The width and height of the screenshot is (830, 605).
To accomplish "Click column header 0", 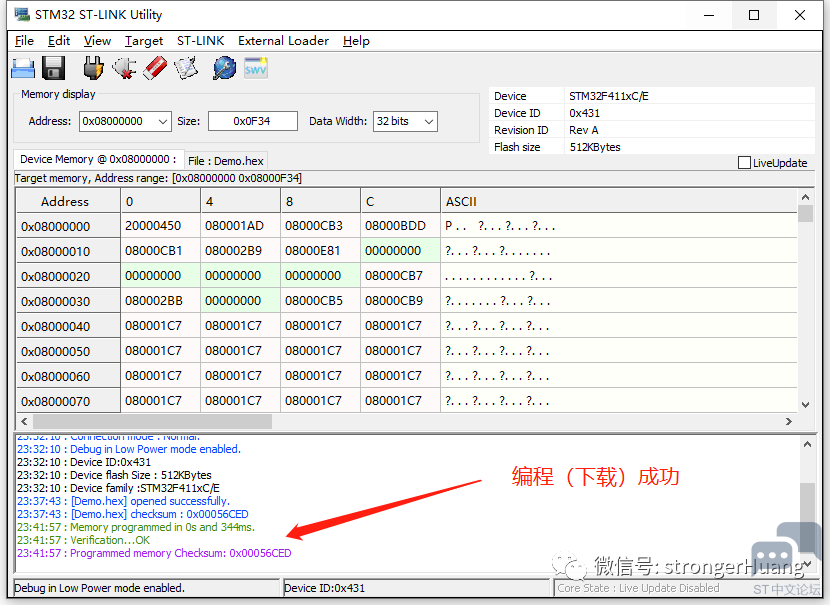I will pyautogui.click(x=160, y=202).
